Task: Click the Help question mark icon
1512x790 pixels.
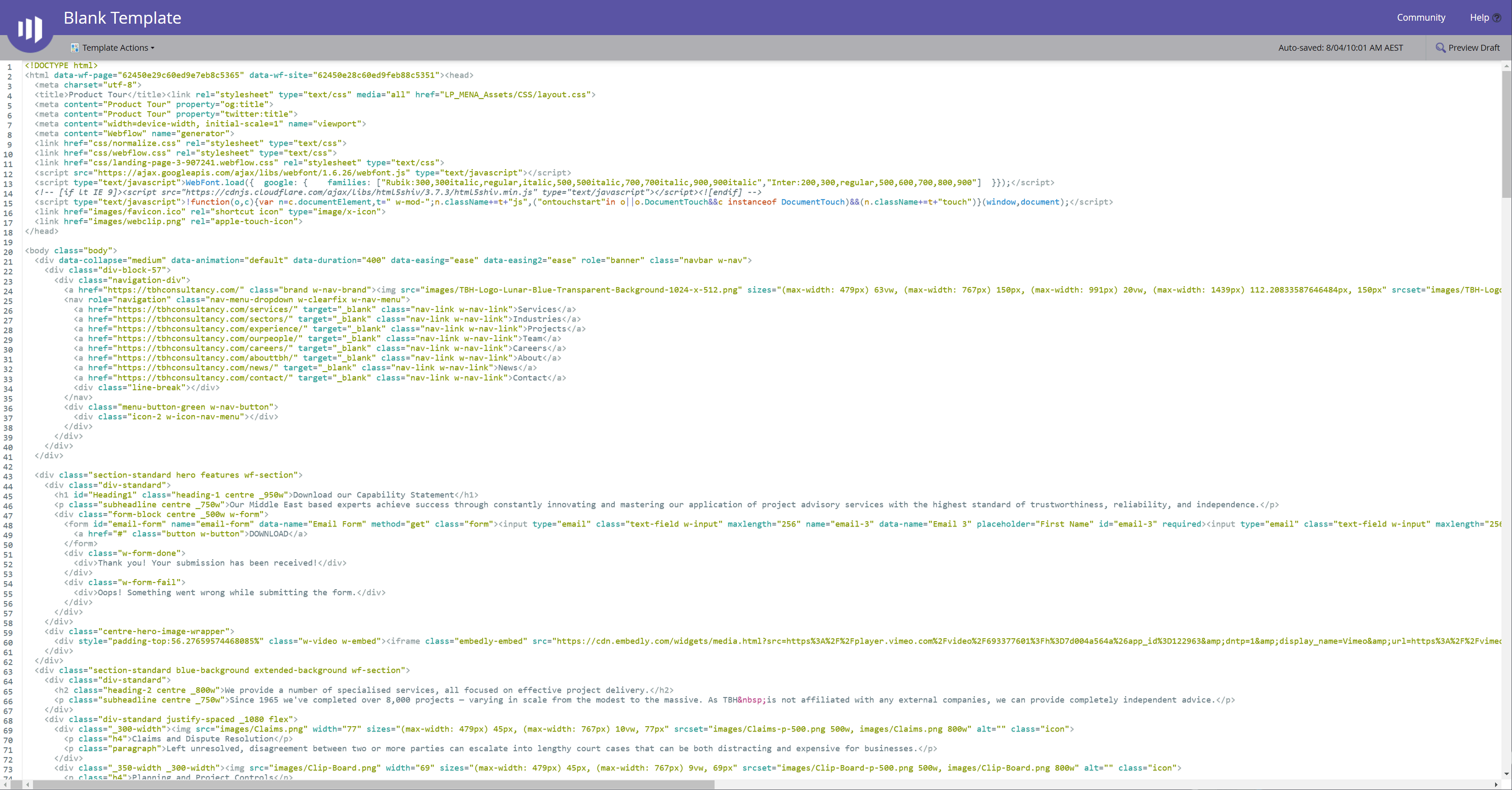Action: (1497, 18)
